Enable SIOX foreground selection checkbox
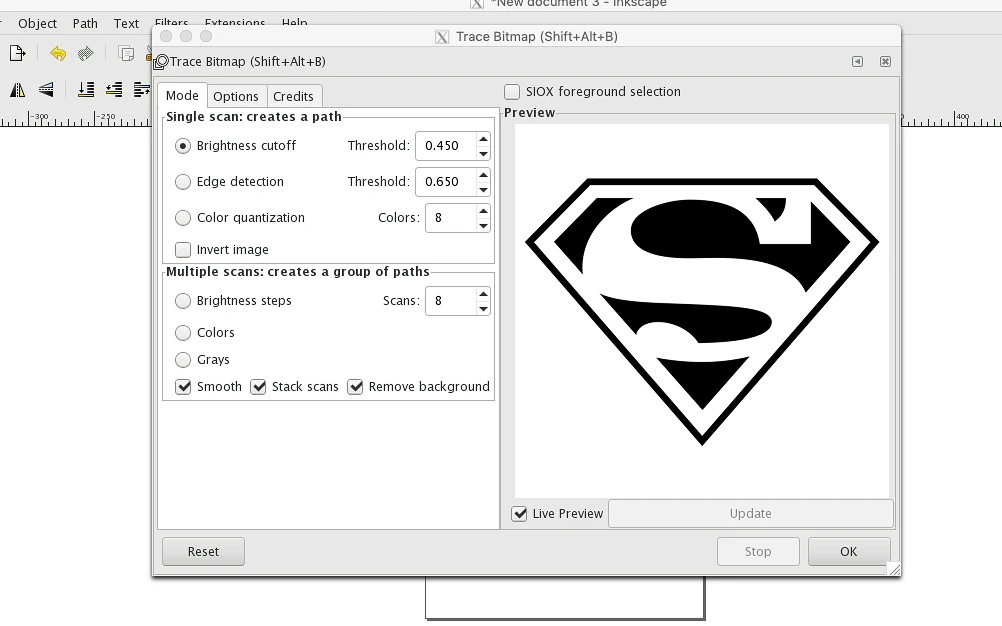The width and height of the screenshot is (1002, 626). [x=512, y=92]
